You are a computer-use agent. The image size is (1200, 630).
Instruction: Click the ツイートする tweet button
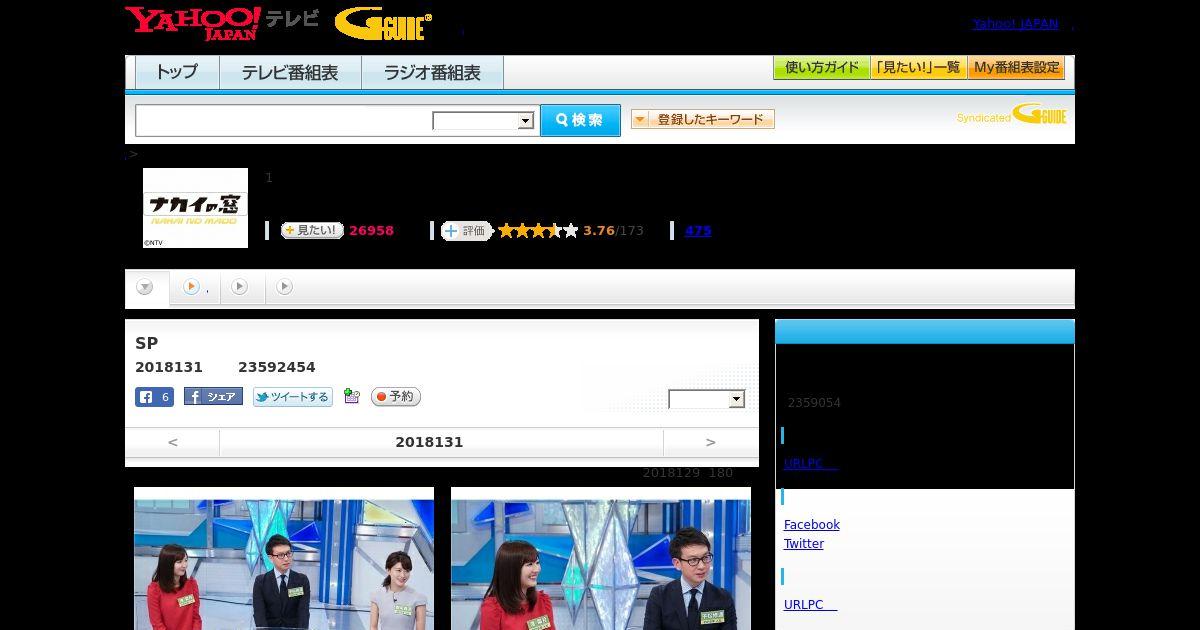click(x=293, y=397)
